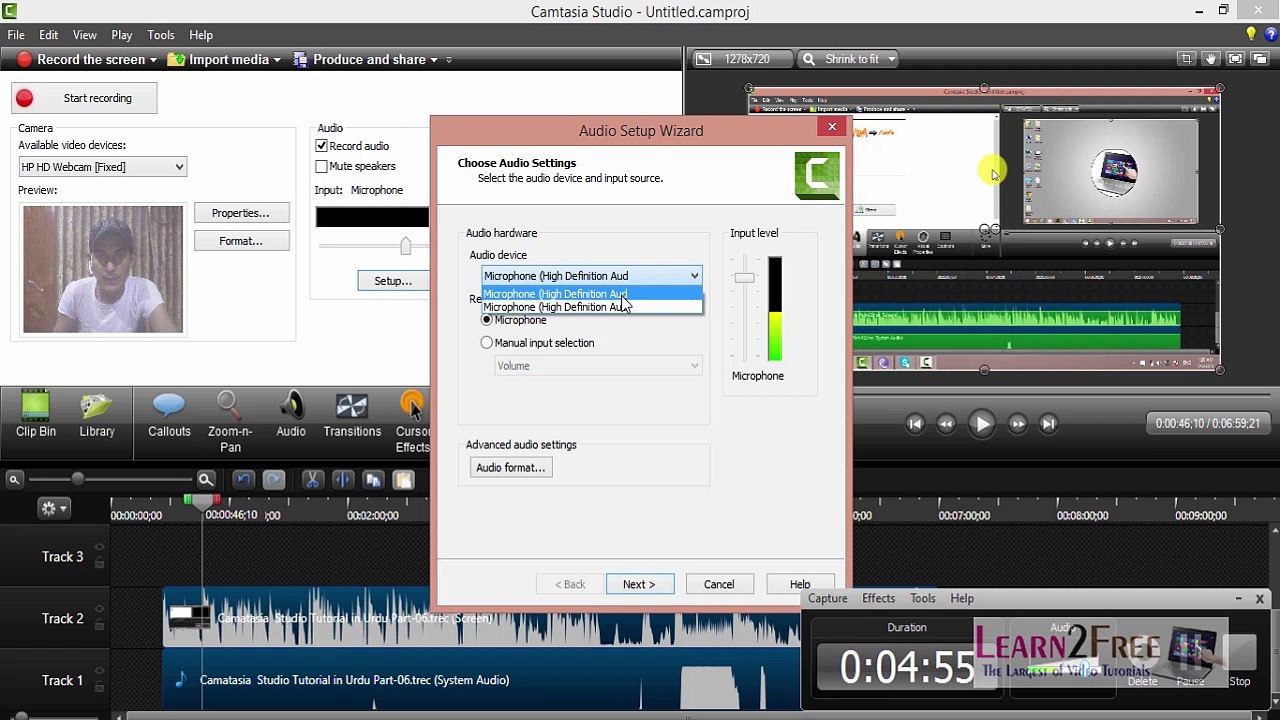Open webcam Properties dialog
Viewport: 1280px width, 720px height.
(241, 213)
